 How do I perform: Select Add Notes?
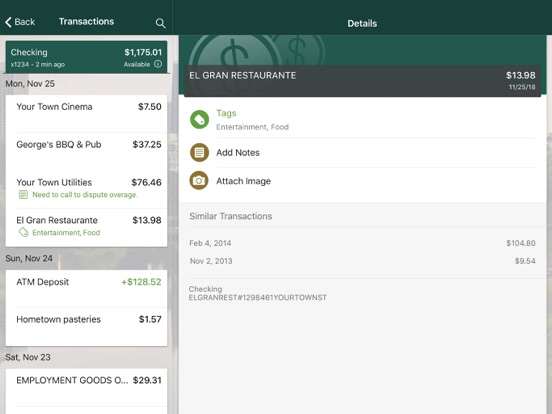(363, 152)
